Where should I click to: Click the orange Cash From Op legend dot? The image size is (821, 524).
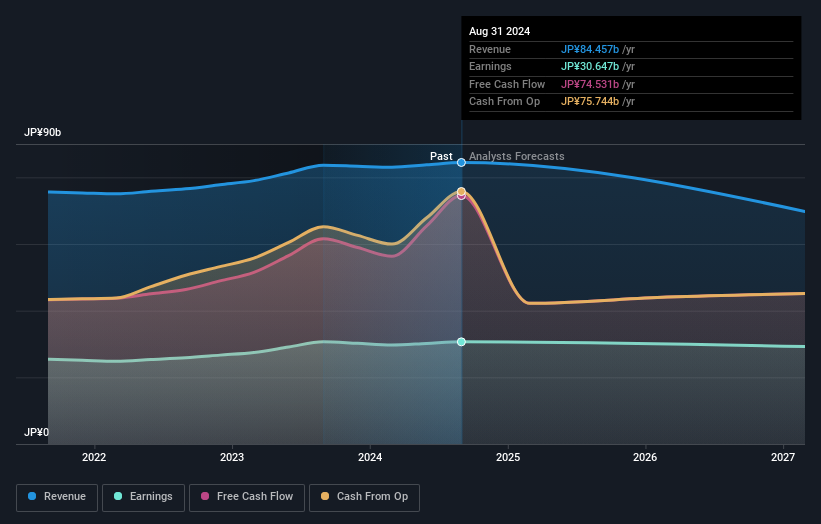tap(325, 496)
